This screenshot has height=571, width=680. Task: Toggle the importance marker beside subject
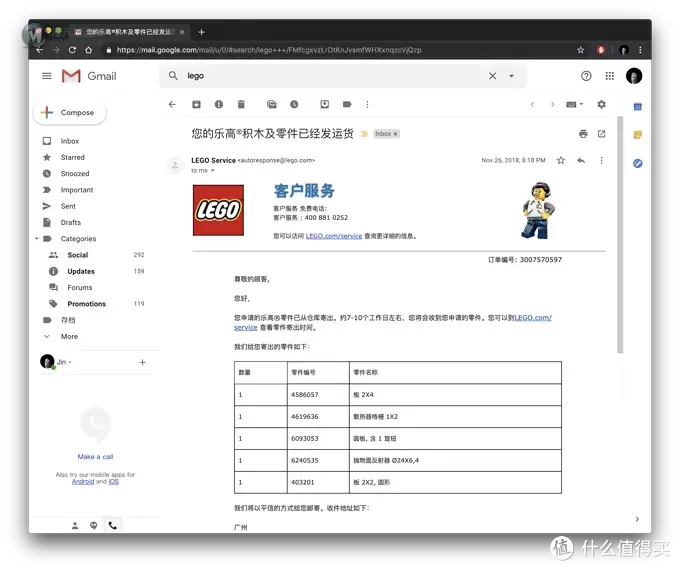[x=364, y=133]
